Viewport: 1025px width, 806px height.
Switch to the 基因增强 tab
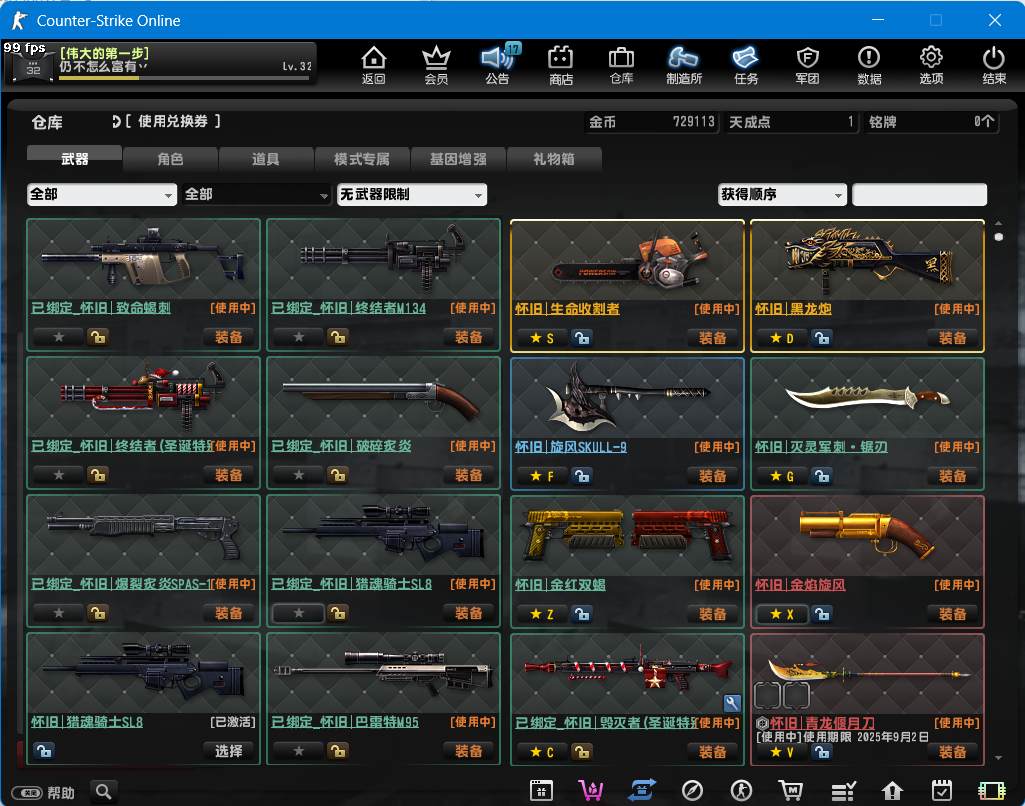pyautogui.click(x=458, y=159)
